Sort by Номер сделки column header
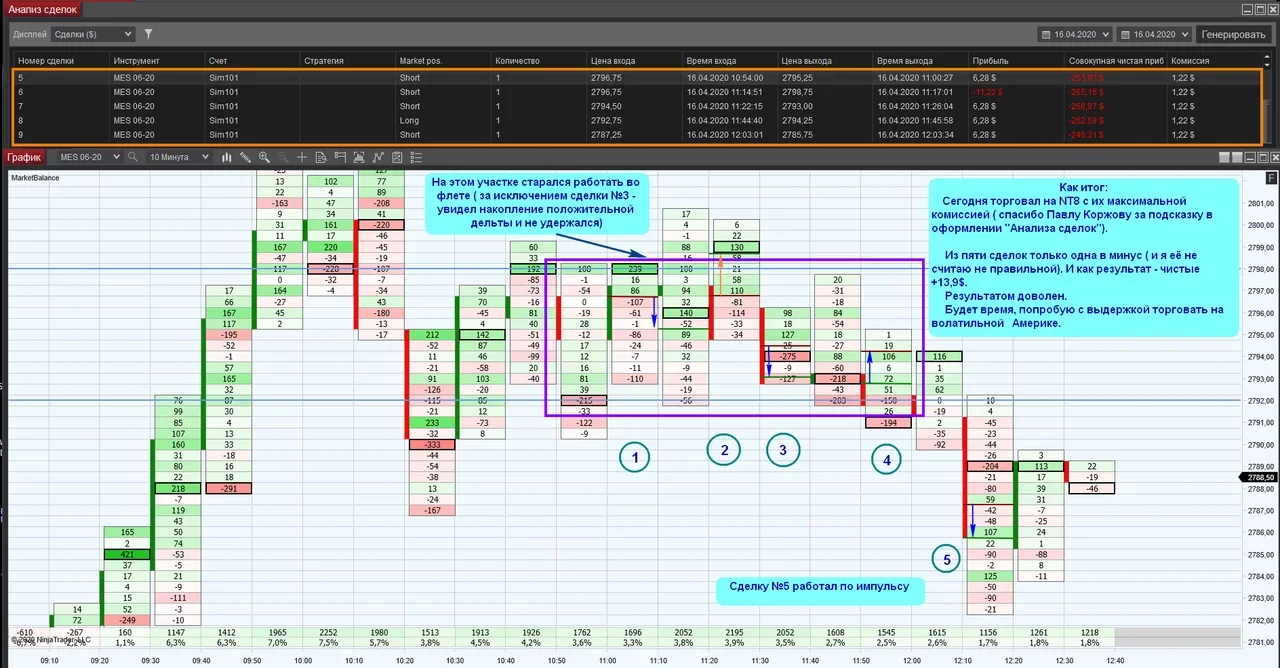The image size is (1280, 668). pyautogui.click(x=59, y=60)
